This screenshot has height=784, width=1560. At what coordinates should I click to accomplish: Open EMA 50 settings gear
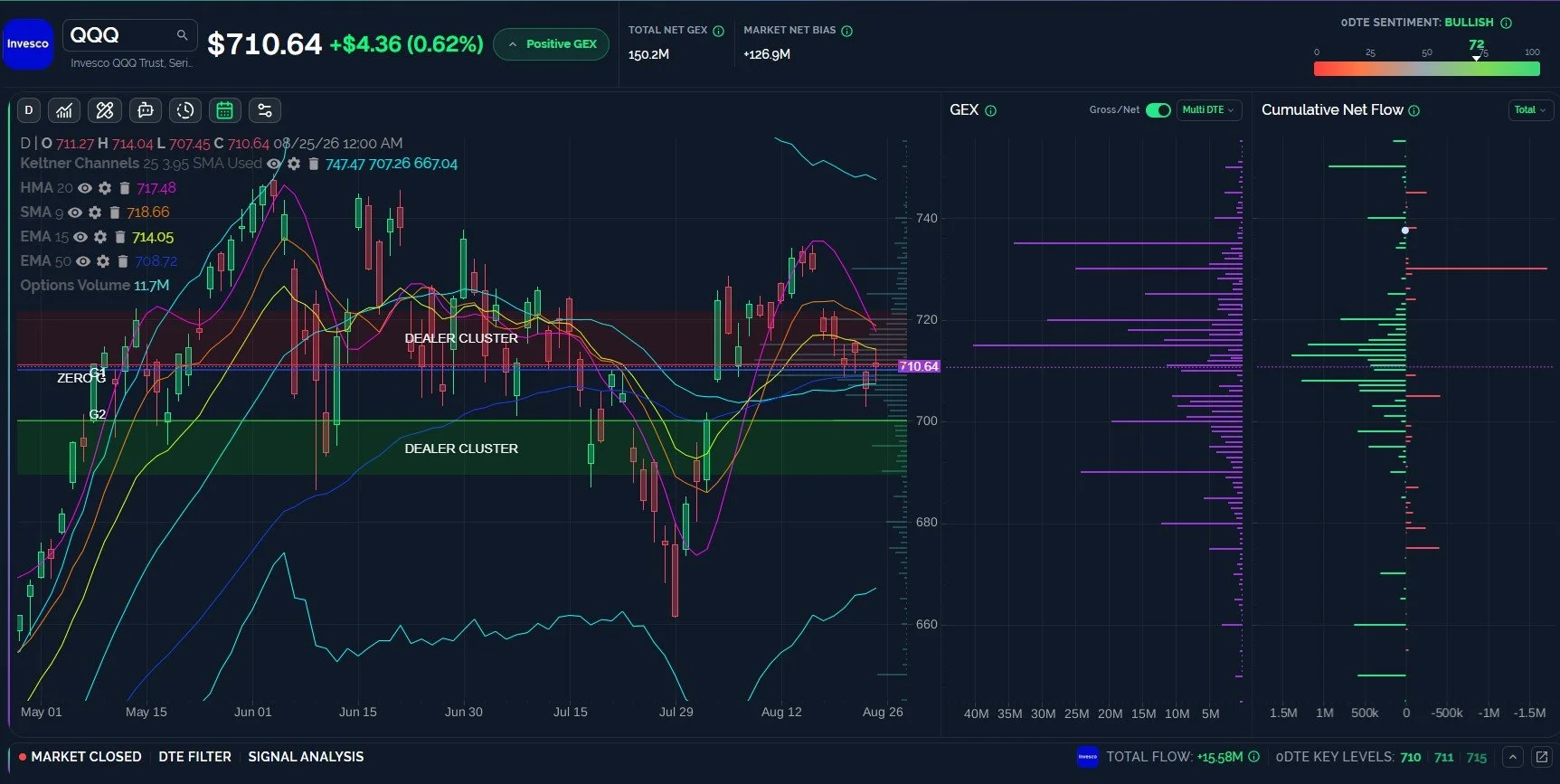[103, 261]
